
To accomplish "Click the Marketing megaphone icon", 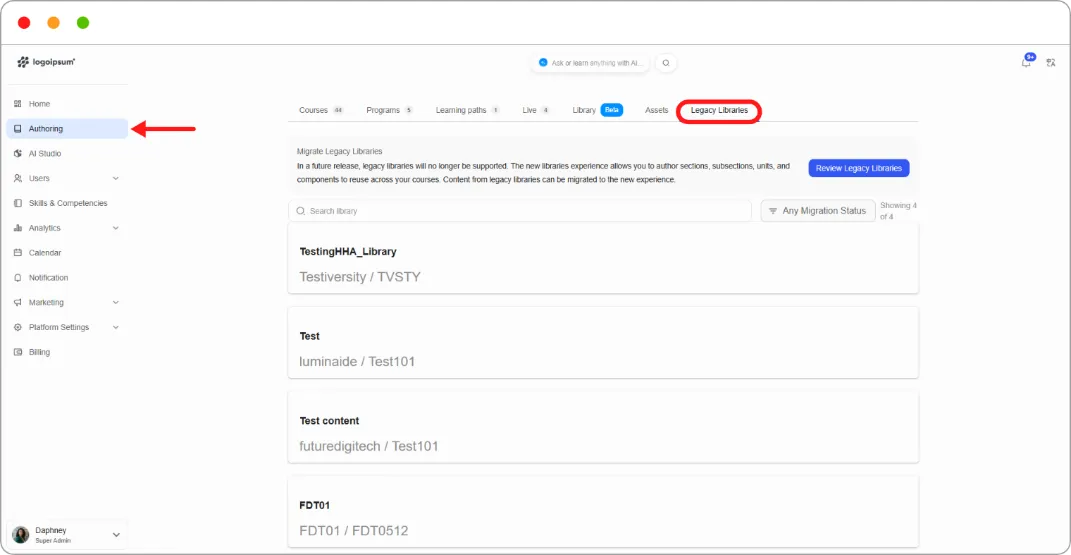I will (x=18, y=302).
